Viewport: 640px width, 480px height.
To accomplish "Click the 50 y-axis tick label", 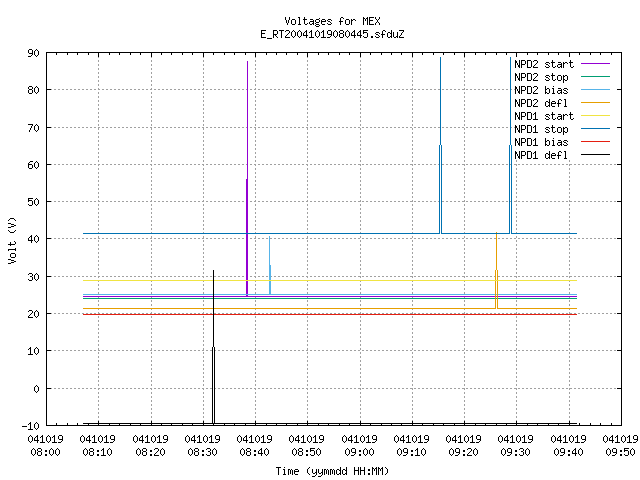I will 33,202.
